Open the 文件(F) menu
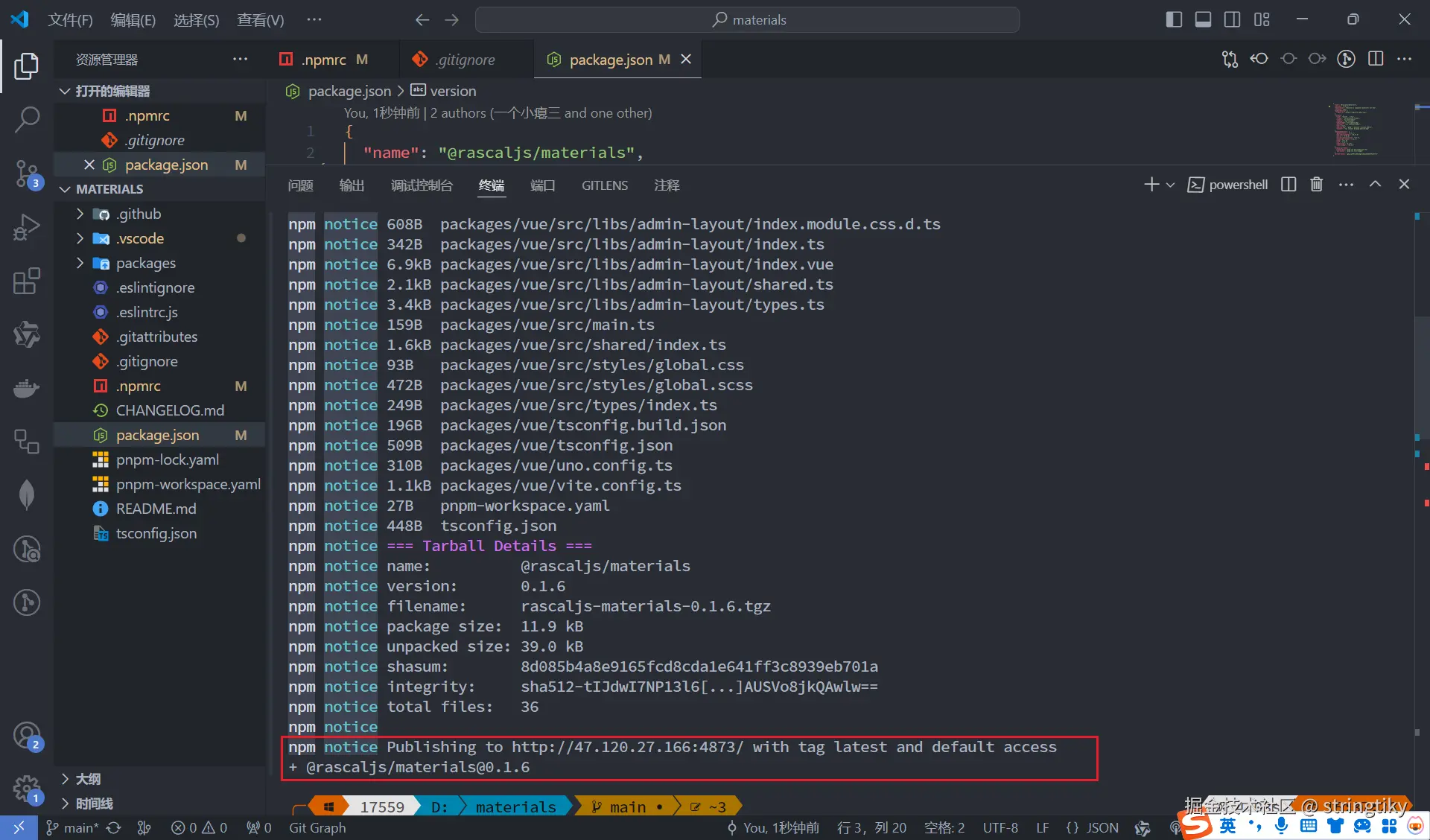 coord(70,20)
